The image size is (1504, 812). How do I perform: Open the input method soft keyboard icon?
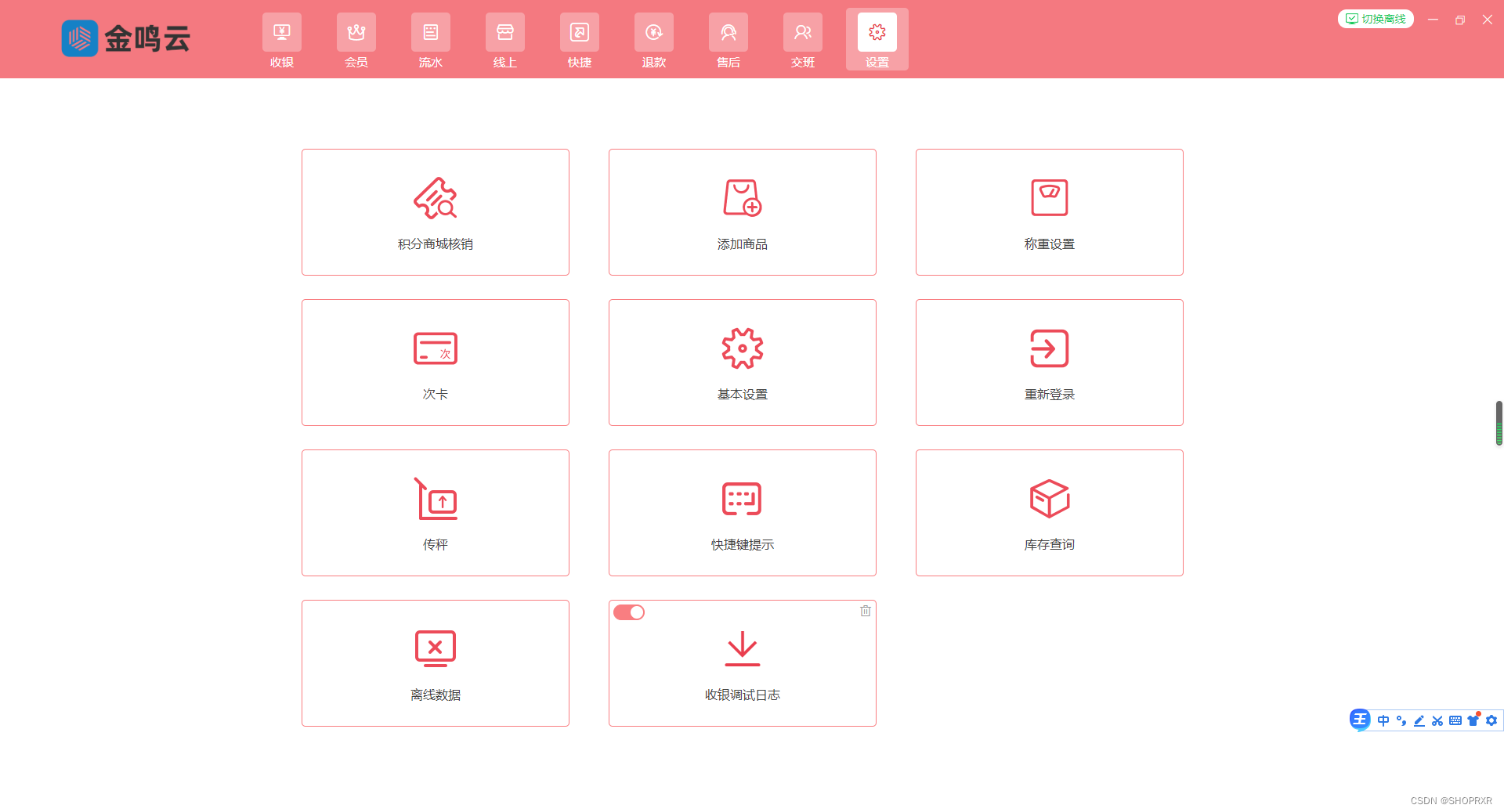point(1455,720)
